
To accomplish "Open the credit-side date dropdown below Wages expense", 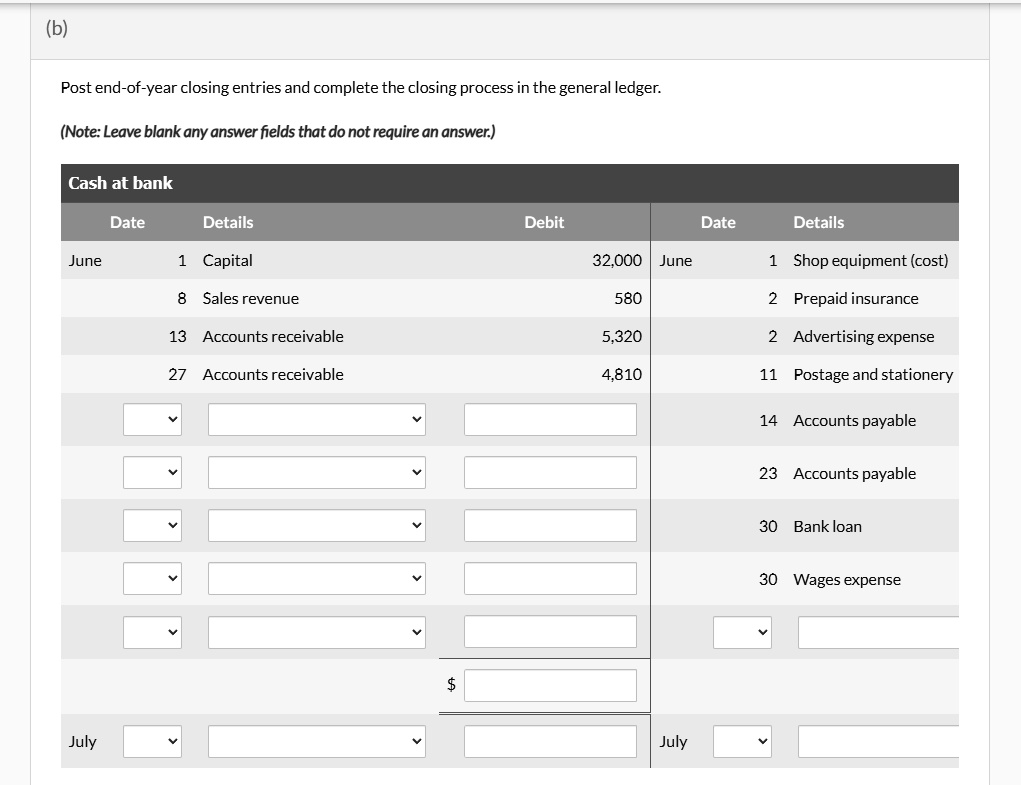I will (x=742, y=632).
